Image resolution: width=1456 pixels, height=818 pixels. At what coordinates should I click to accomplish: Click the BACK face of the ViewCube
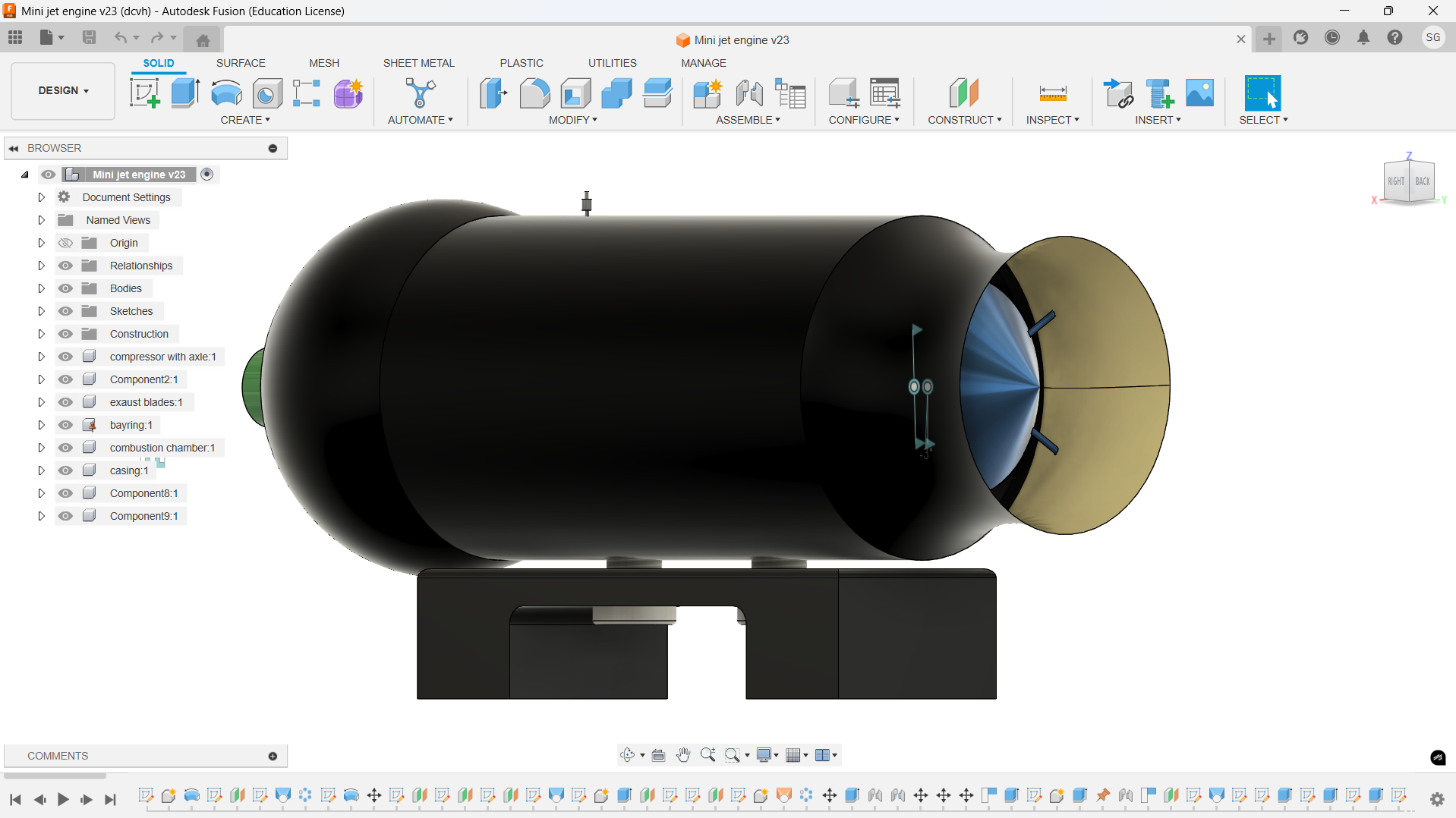(1422, 181)
